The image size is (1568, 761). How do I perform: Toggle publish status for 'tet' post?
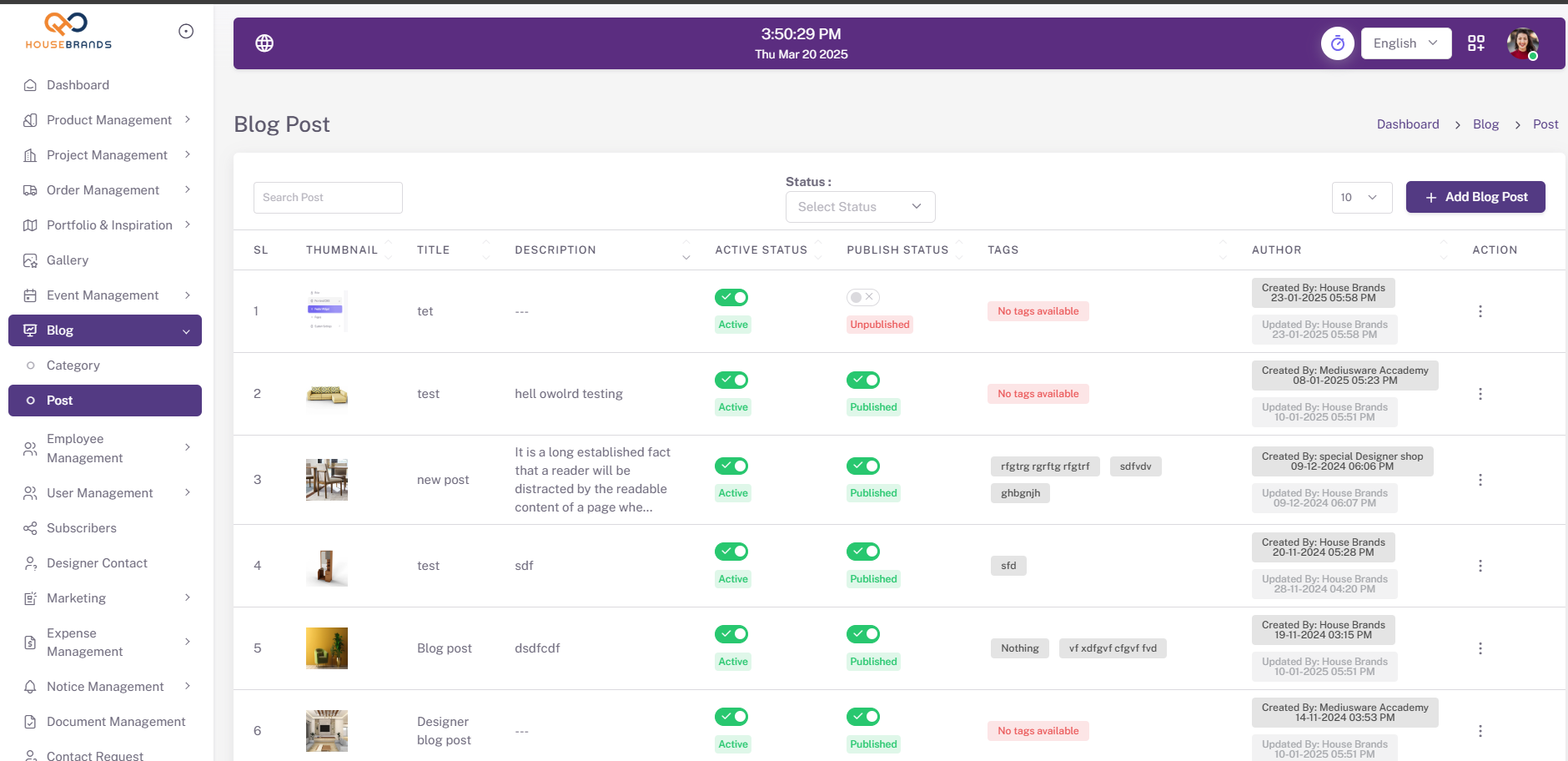[862, 297]
